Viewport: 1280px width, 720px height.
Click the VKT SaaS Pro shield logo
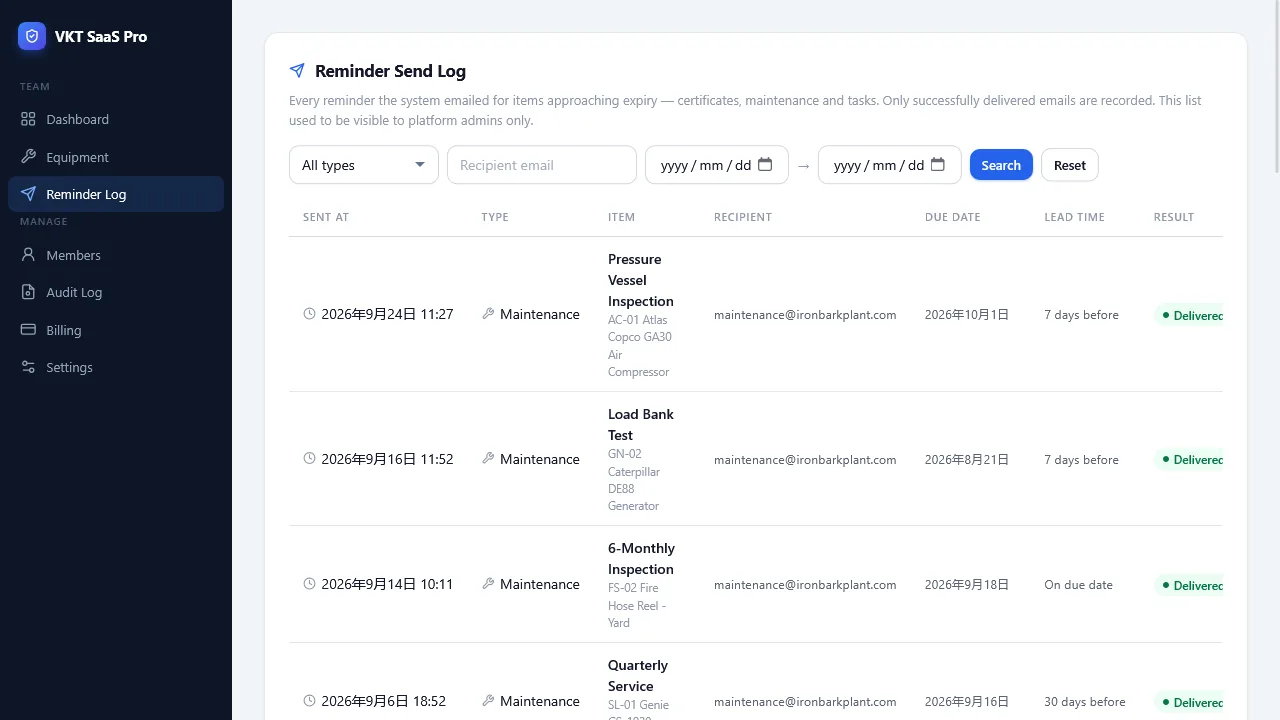[32, 36]
